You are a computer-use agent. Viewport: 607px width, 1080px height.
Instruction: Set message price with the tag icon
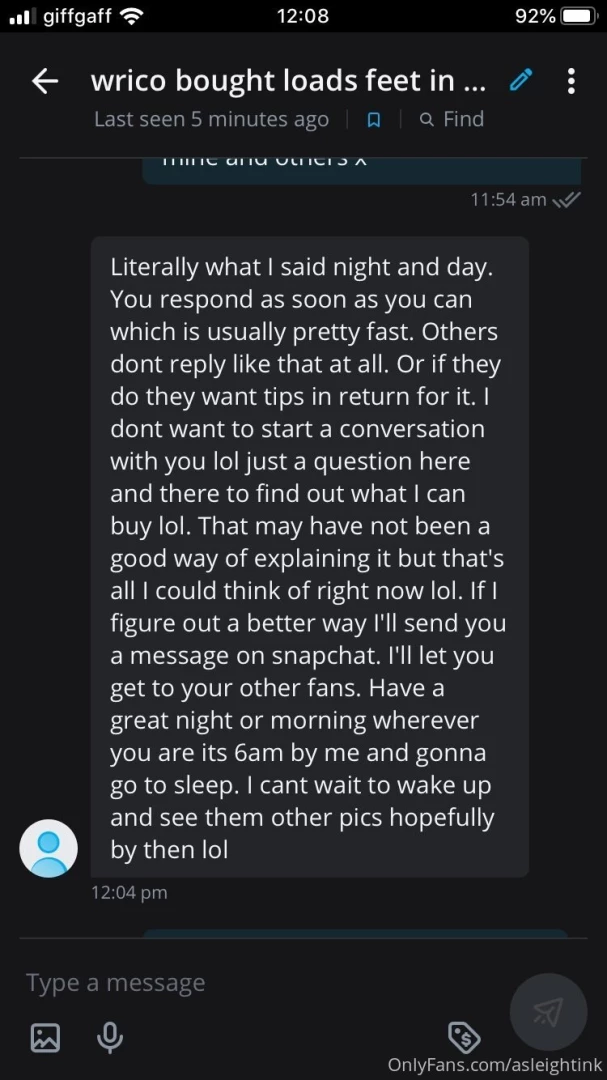[462, 1036]
